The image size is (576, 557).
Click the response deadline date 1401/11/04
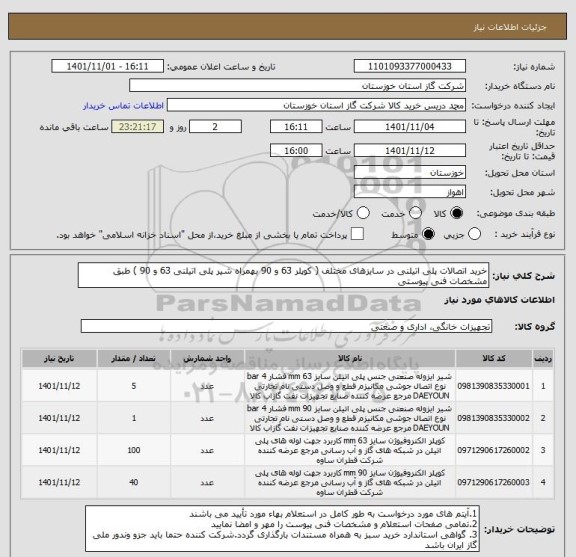tap(410, 127)
